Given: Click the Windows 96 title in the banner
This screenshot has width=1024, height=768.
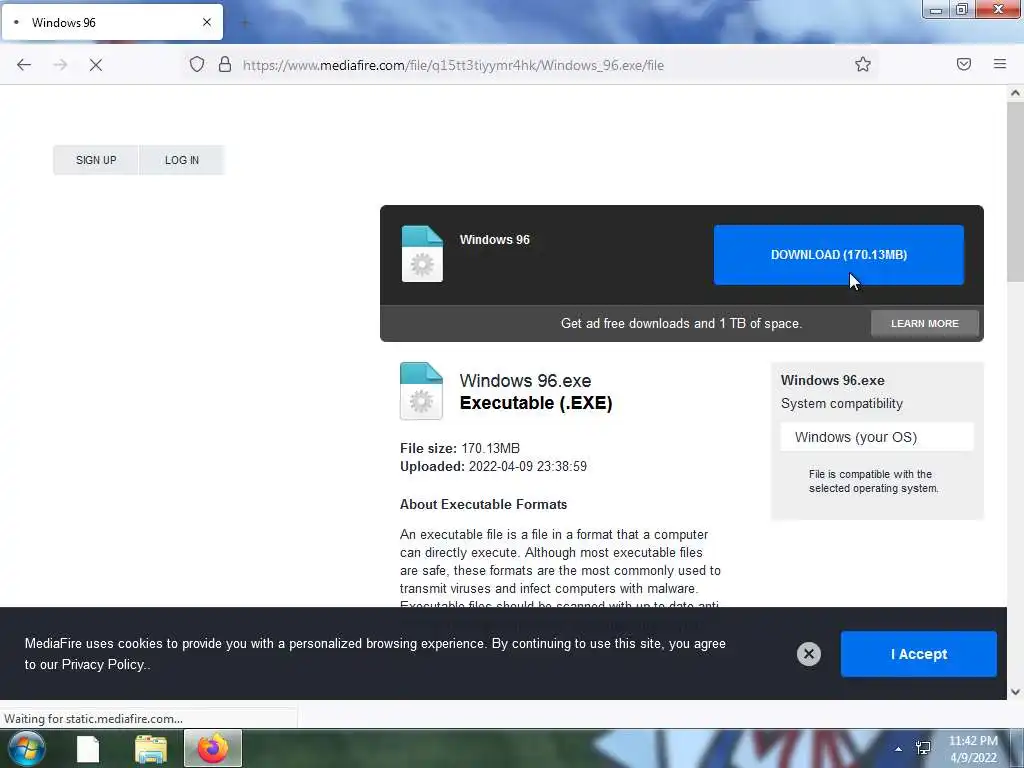Looking at the screenshot, I should (x=494, y=240).
